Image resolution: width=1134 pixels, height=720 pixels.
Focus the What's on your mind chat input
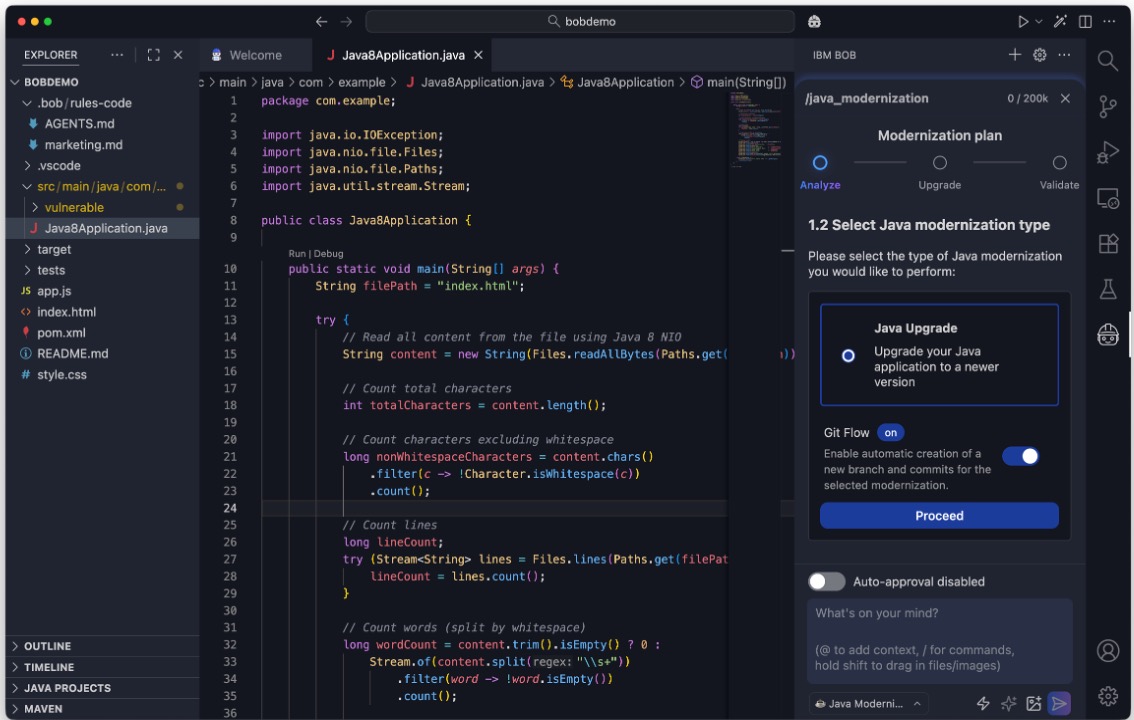tap(939, 640)
